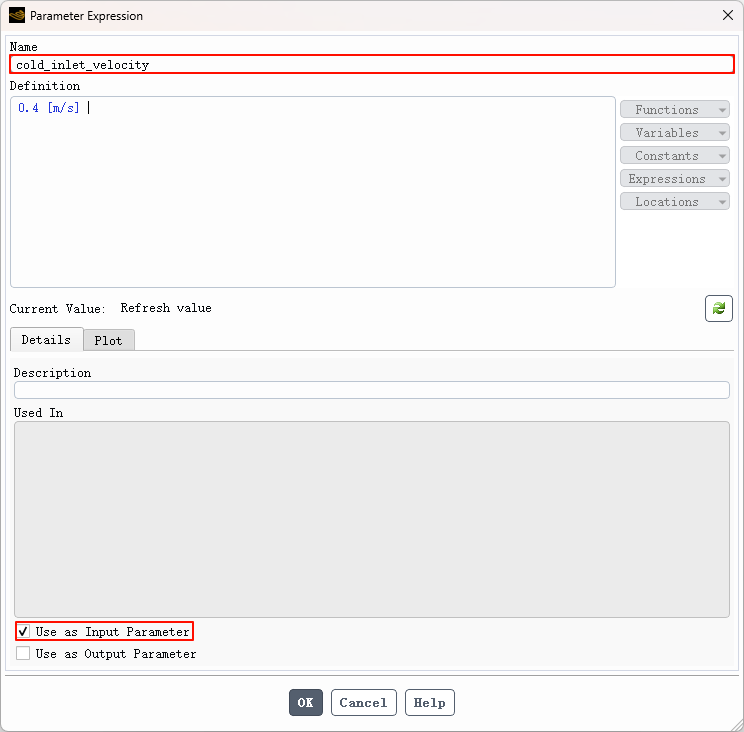Open the Variables dropdown
744x732 pixels.
coord(674,132)
